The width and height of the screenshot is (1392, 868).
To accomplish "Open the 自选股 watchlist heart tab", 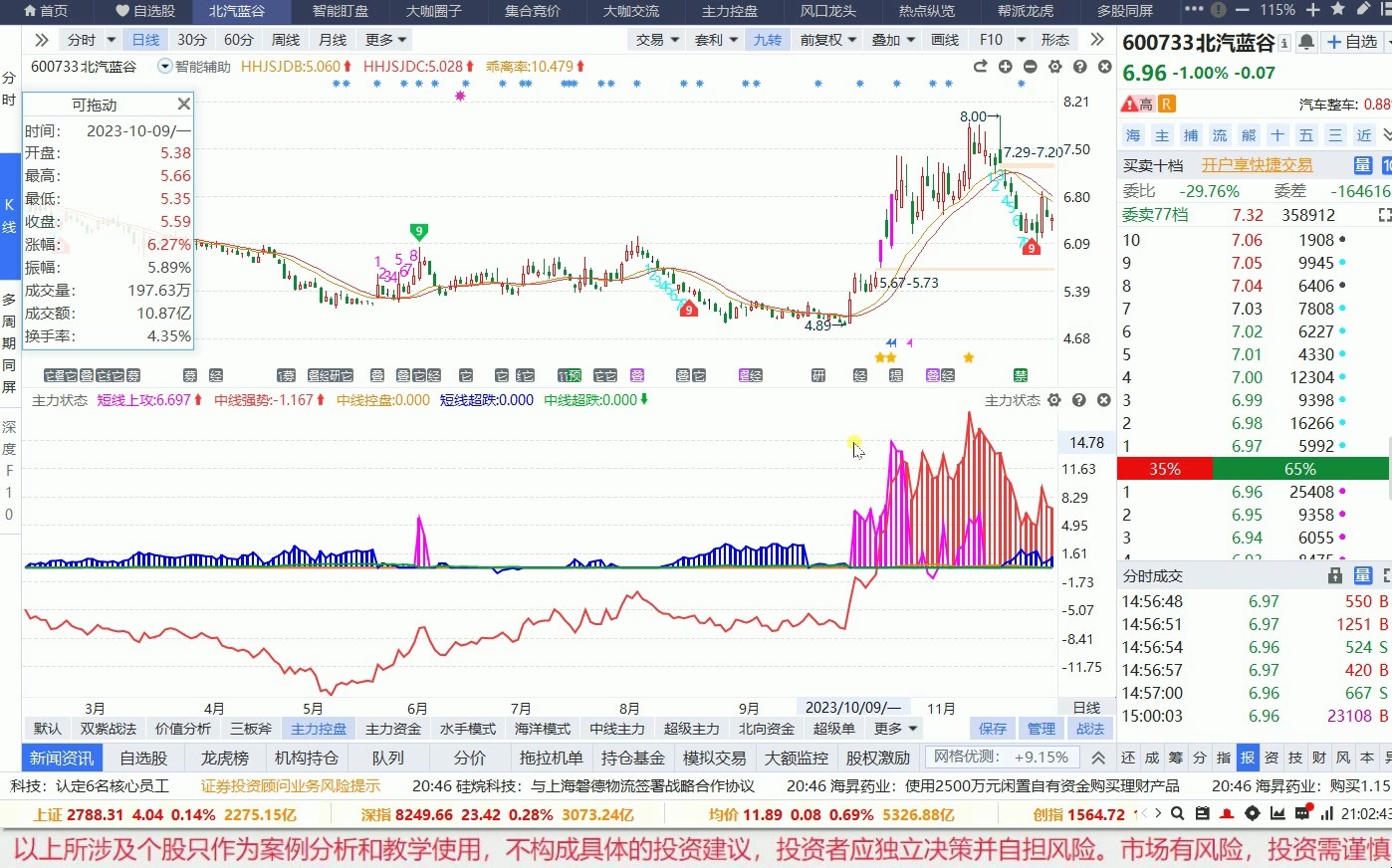I will (x=145, y=11).
